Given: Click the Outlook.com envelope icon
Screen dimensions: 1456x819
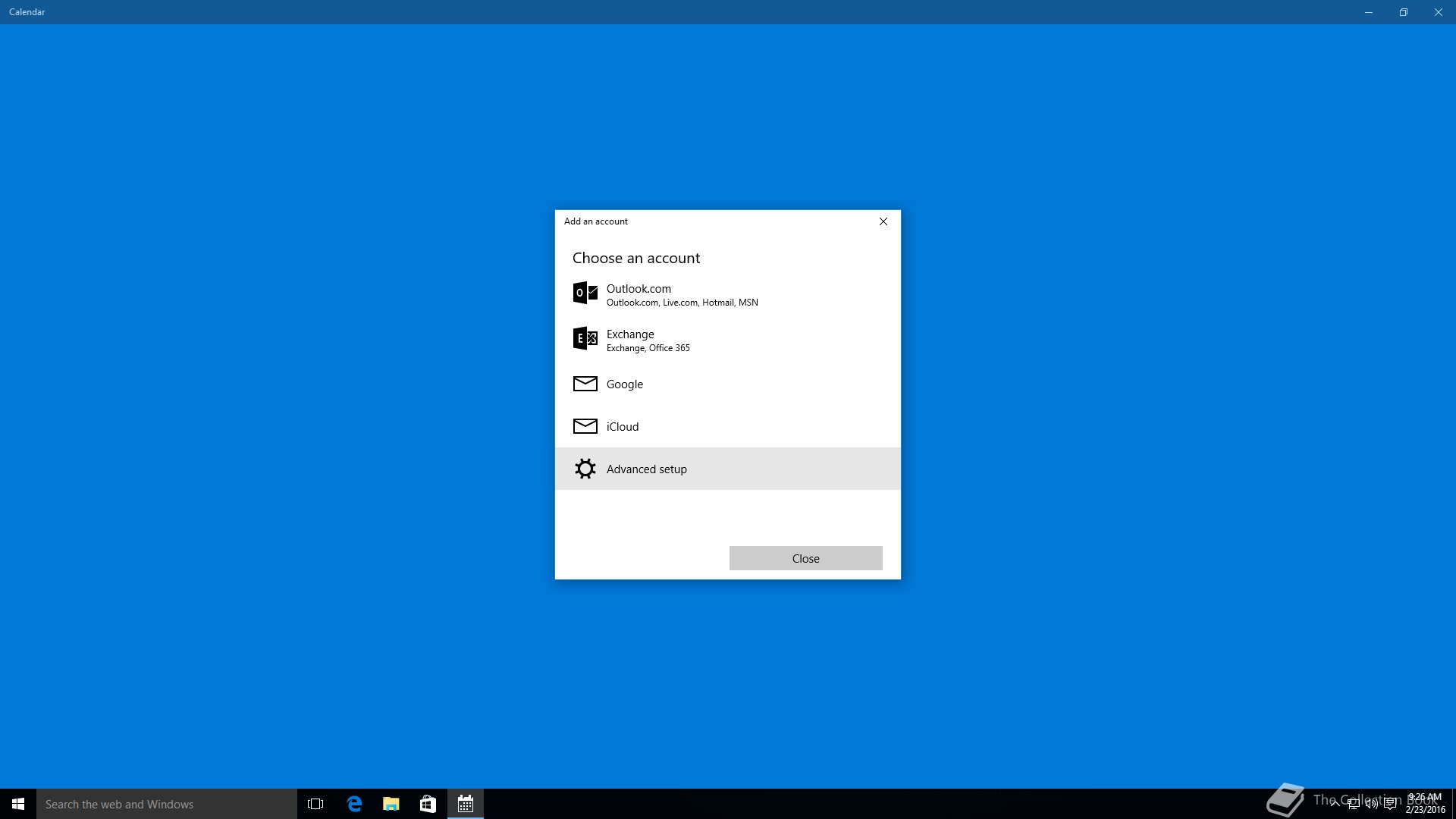Looking at the screenshot, I should [x=585, y=293].
